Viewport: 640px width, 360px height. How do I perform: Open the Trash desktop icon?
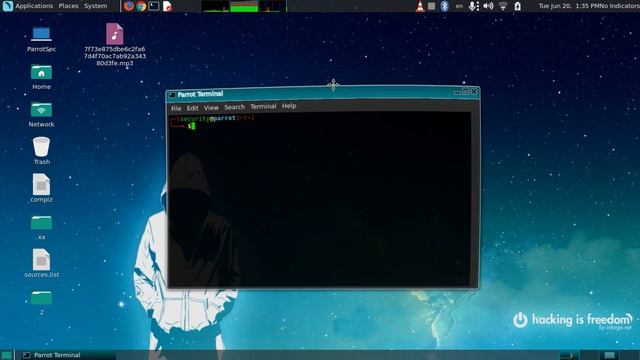[x=41, y=147]
